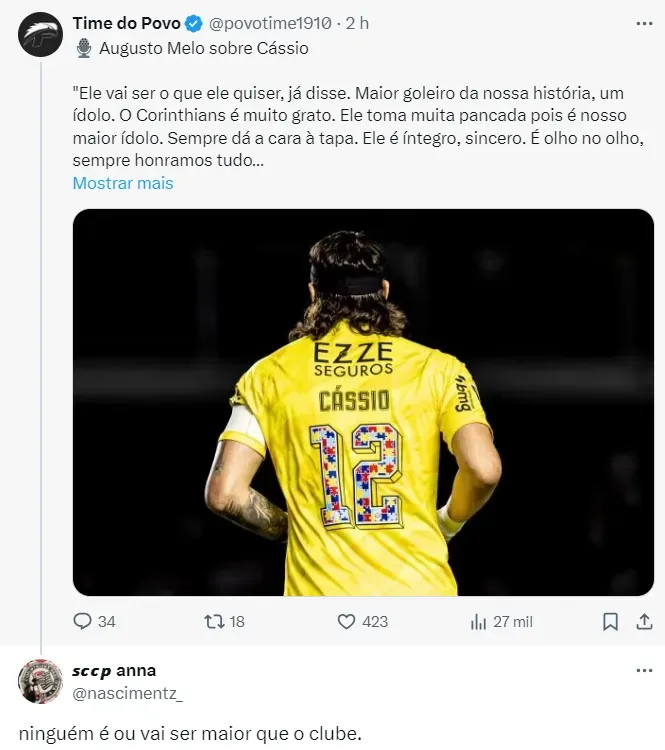Open more options on Time do Povo tweet

(x=643, y=23)
